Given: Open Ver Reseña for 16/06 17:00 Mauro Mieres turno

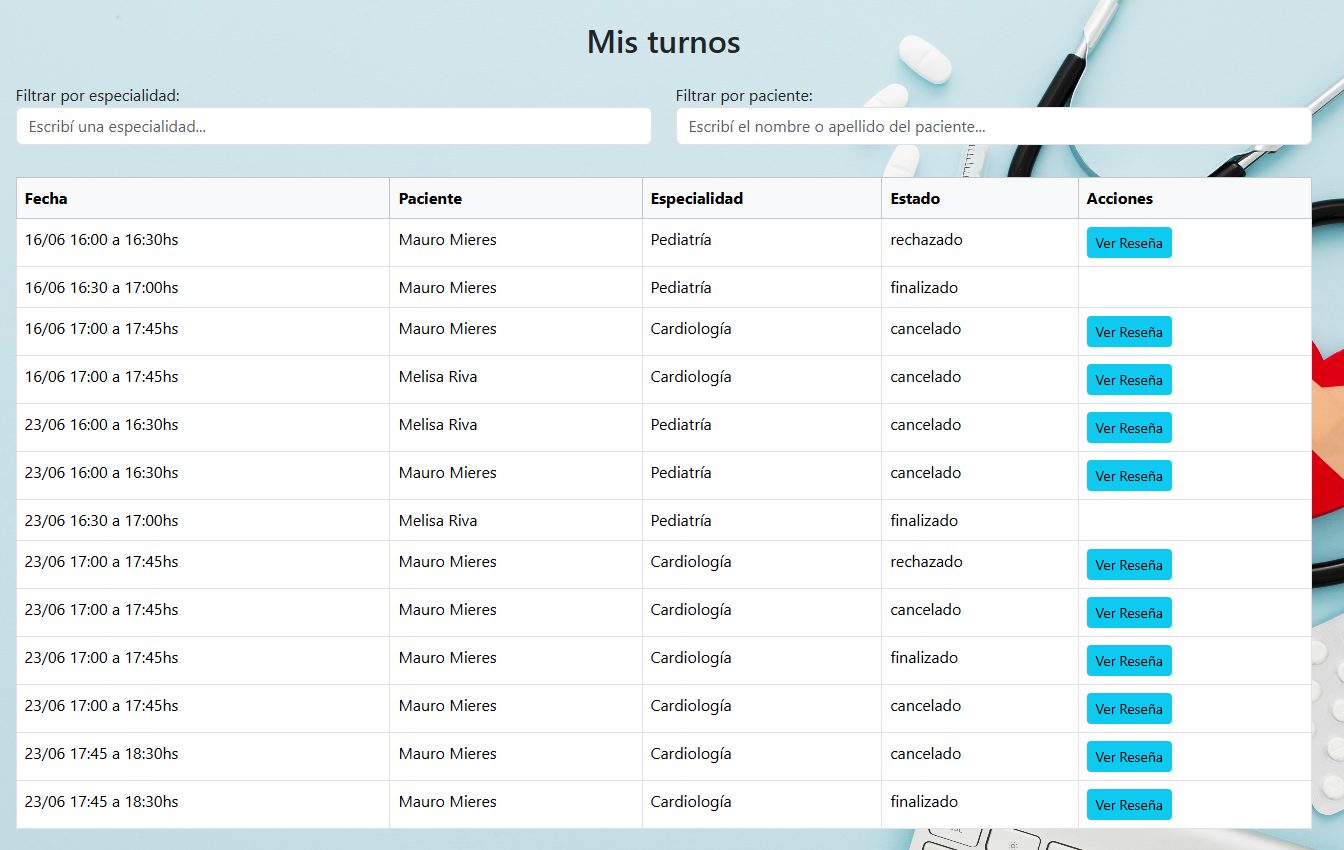Looking at the screenshot, I should pos(1129,332).
